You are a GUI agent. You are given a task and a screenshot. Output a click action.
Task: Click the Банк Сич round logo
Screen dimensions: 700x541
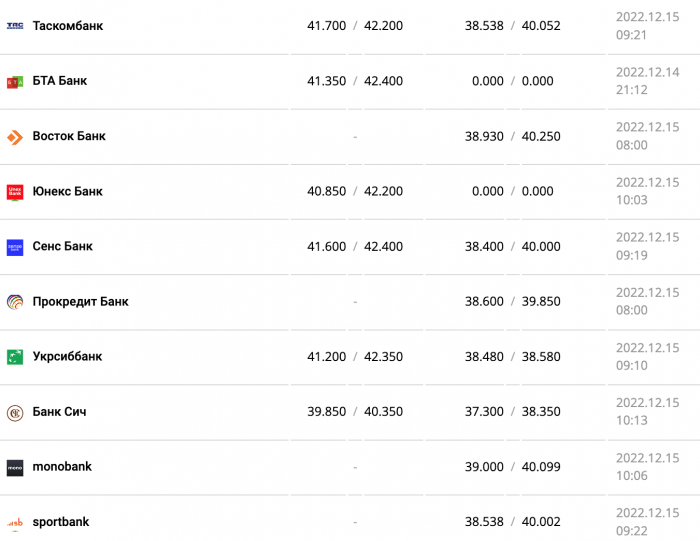[x=15, y=413]
